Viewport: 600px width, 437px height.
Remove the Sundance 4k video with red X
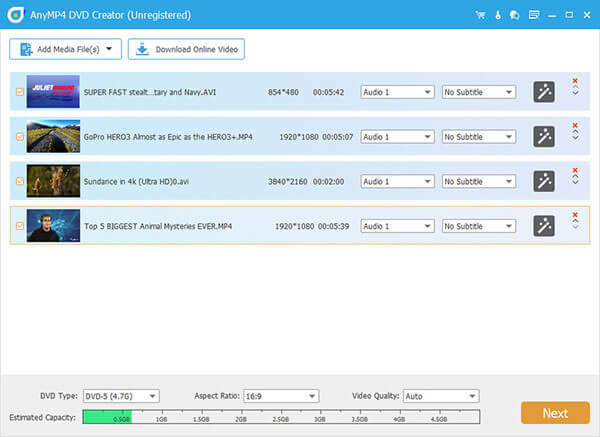(575, 170)
